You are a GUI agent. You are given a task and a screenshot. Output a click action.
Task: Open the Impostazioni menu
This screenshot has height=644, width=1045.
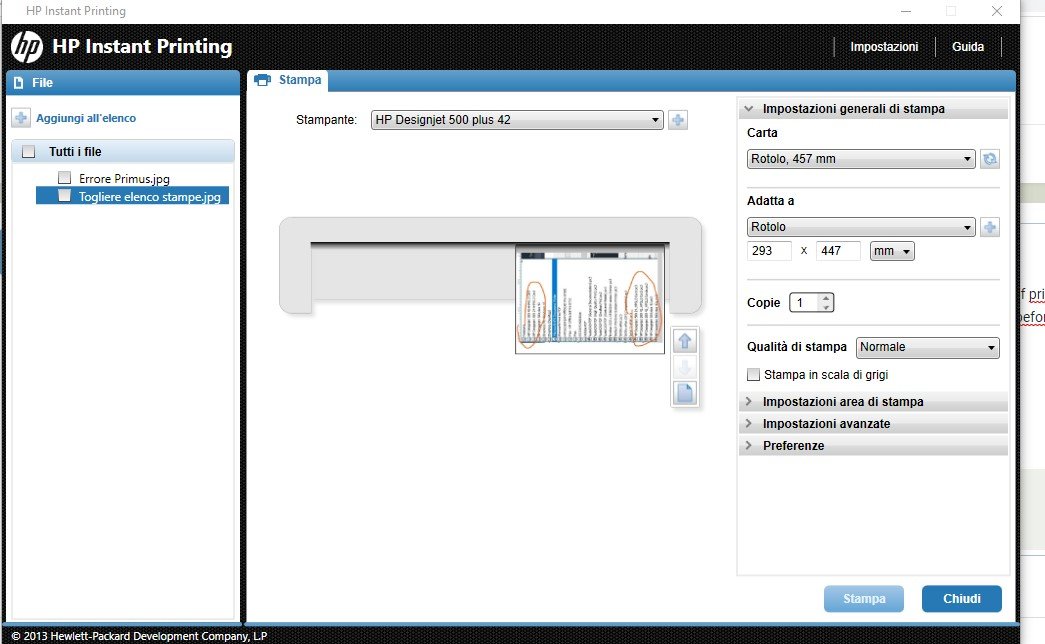click(884, 47)
